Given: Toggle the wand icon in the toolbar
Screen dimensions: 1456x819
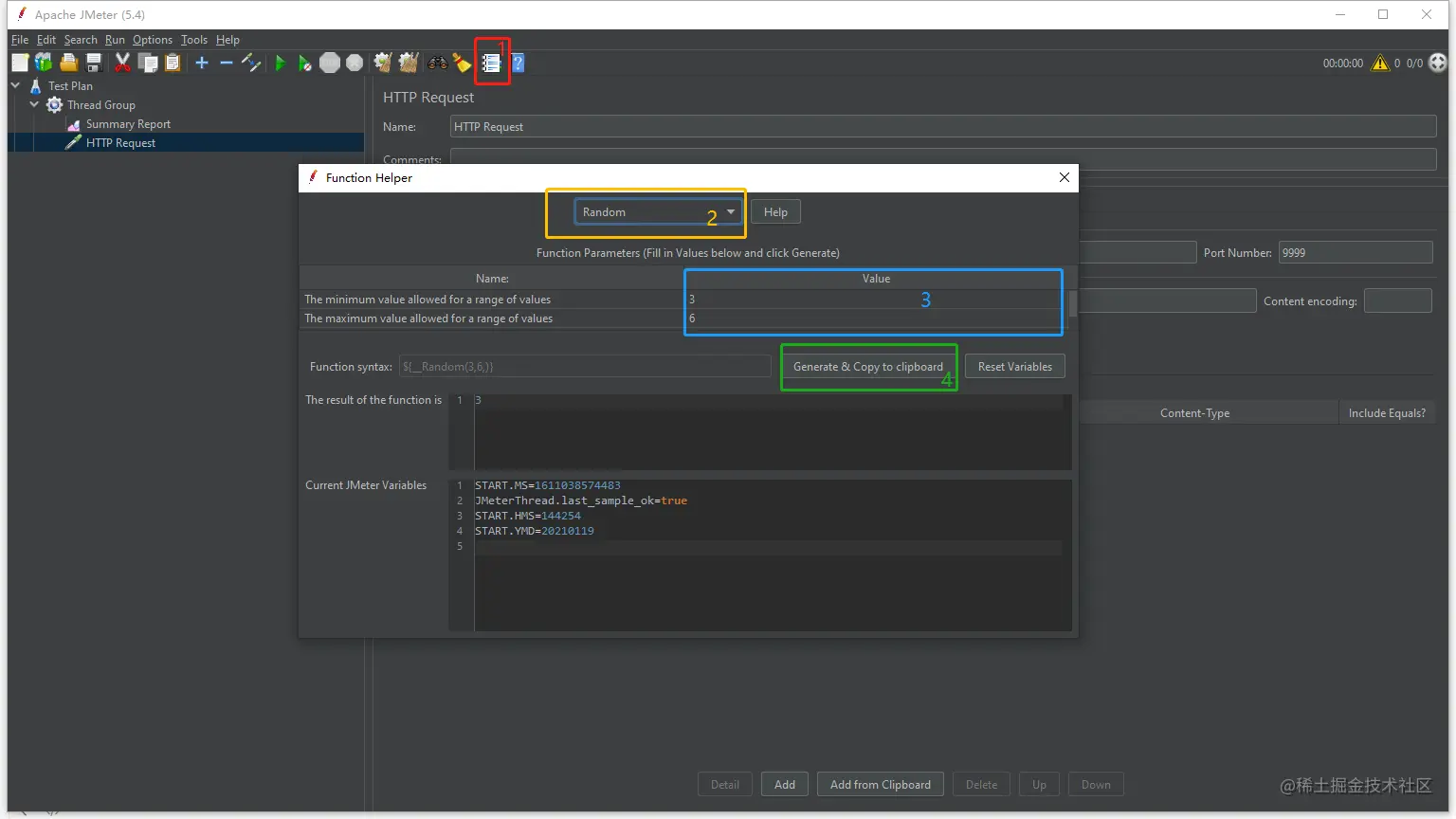Looking at the screenshot, I should (x=251, y=63).
